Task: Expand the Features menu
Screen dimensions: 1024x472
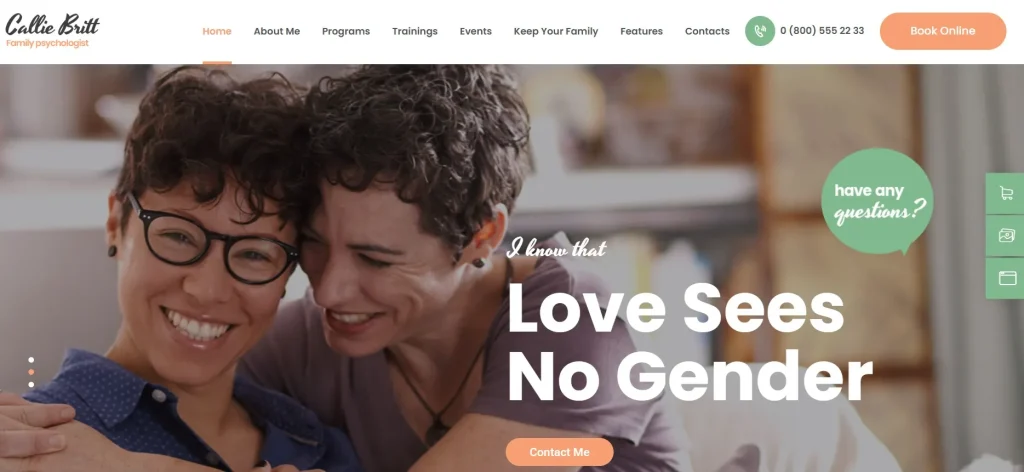Action: (641, 31)
